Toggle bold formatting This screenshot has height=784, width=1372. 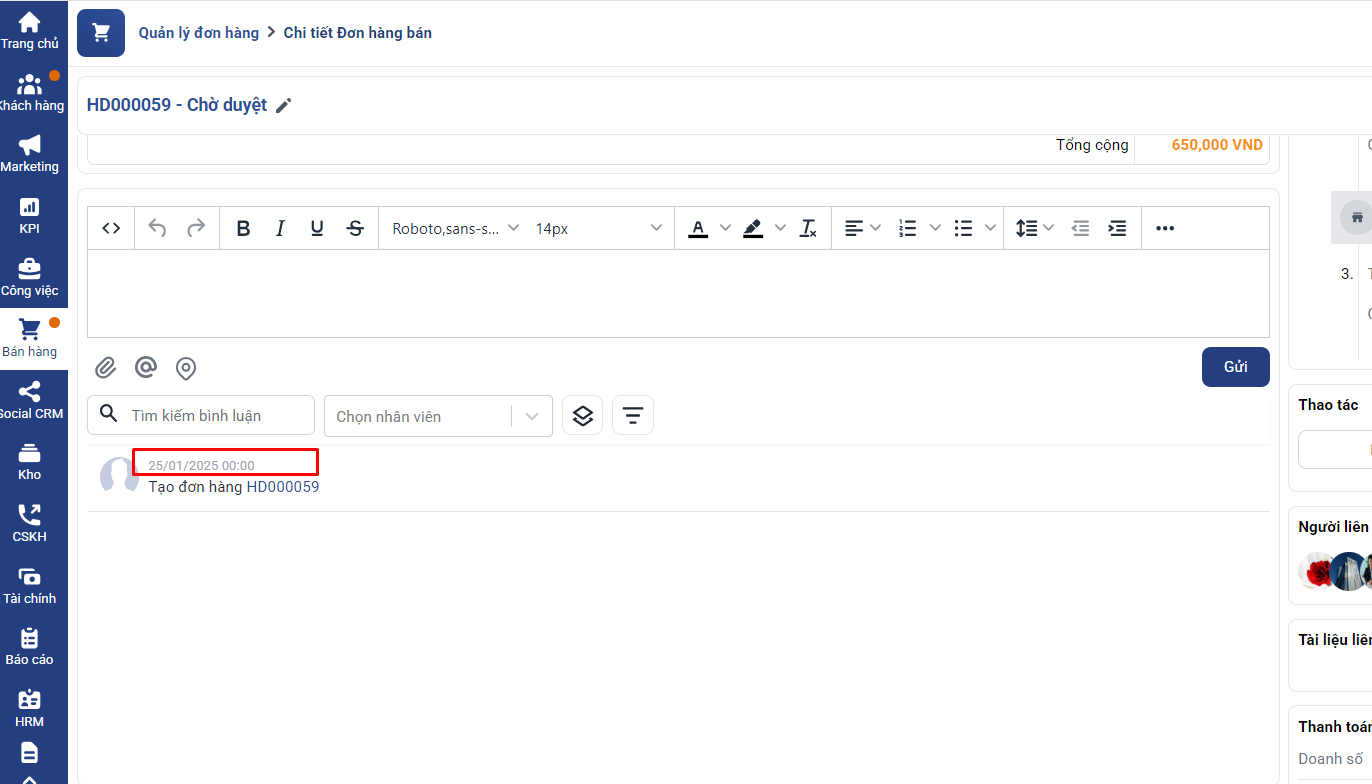coord(243,228)
